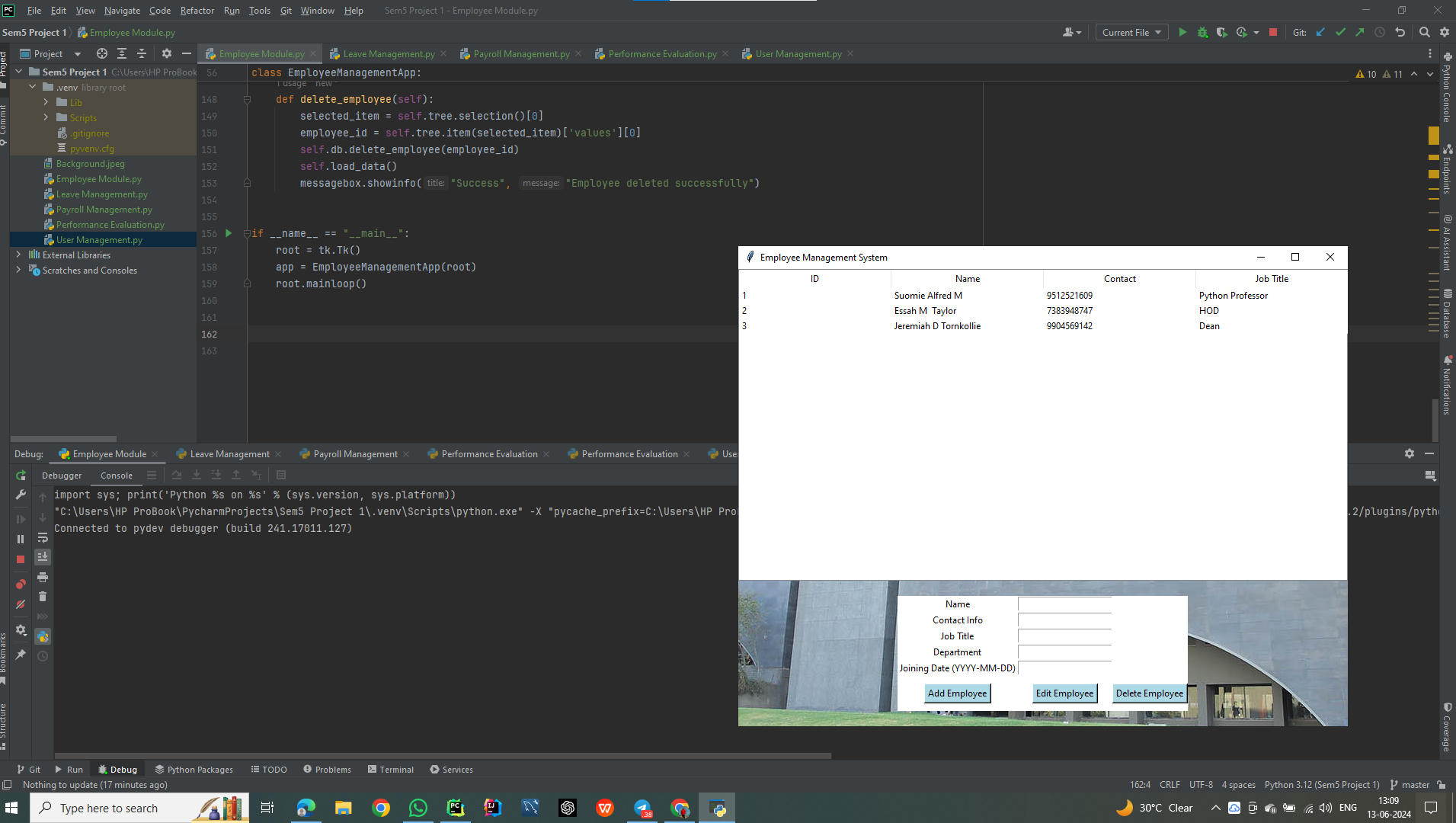Click the Git Update Project blue arrow

click(1320, 32)
